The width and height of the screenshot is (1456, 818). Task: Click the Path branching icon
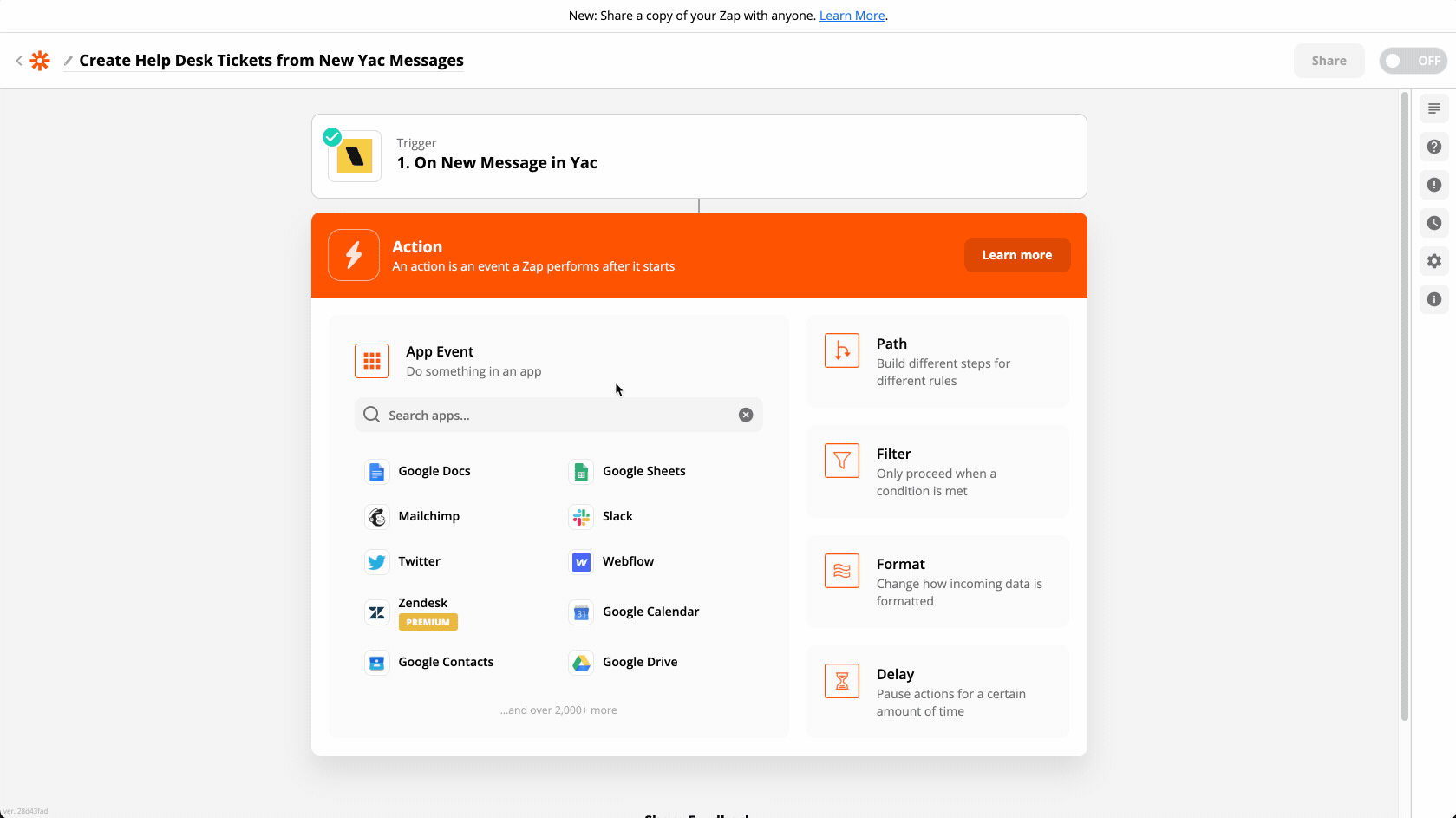[x=842, y=350]
